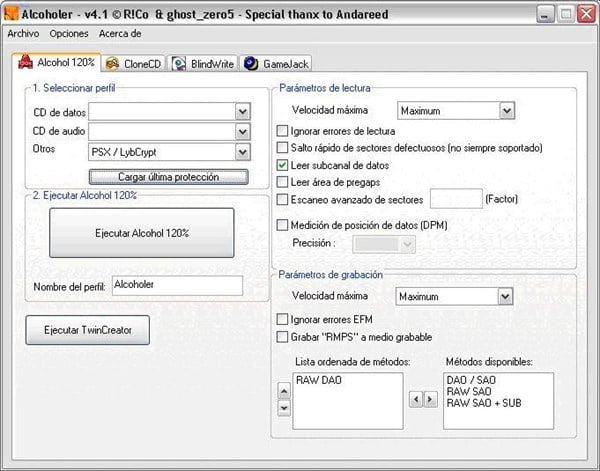Enable Medición de posición de datos (DPM)
The height and width of the screenshot is (471, 600).
click(282, 225)
